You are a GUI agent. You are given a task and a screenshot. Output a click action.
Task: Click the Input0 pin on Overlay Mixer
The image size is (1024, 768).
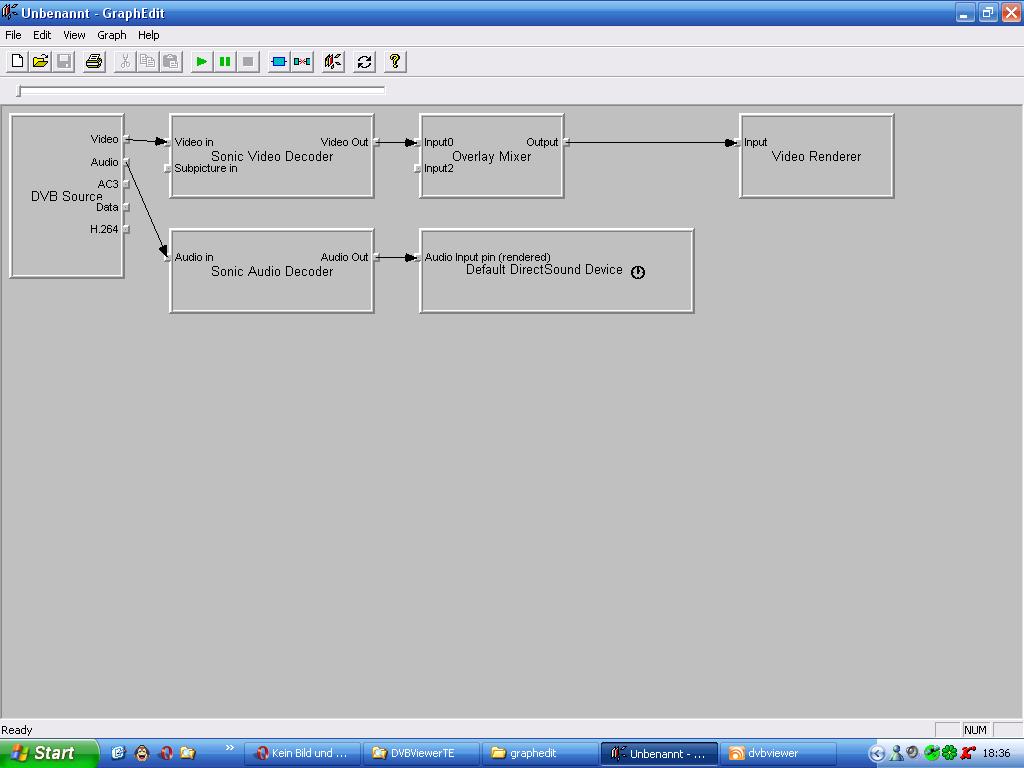pos(417,142)
